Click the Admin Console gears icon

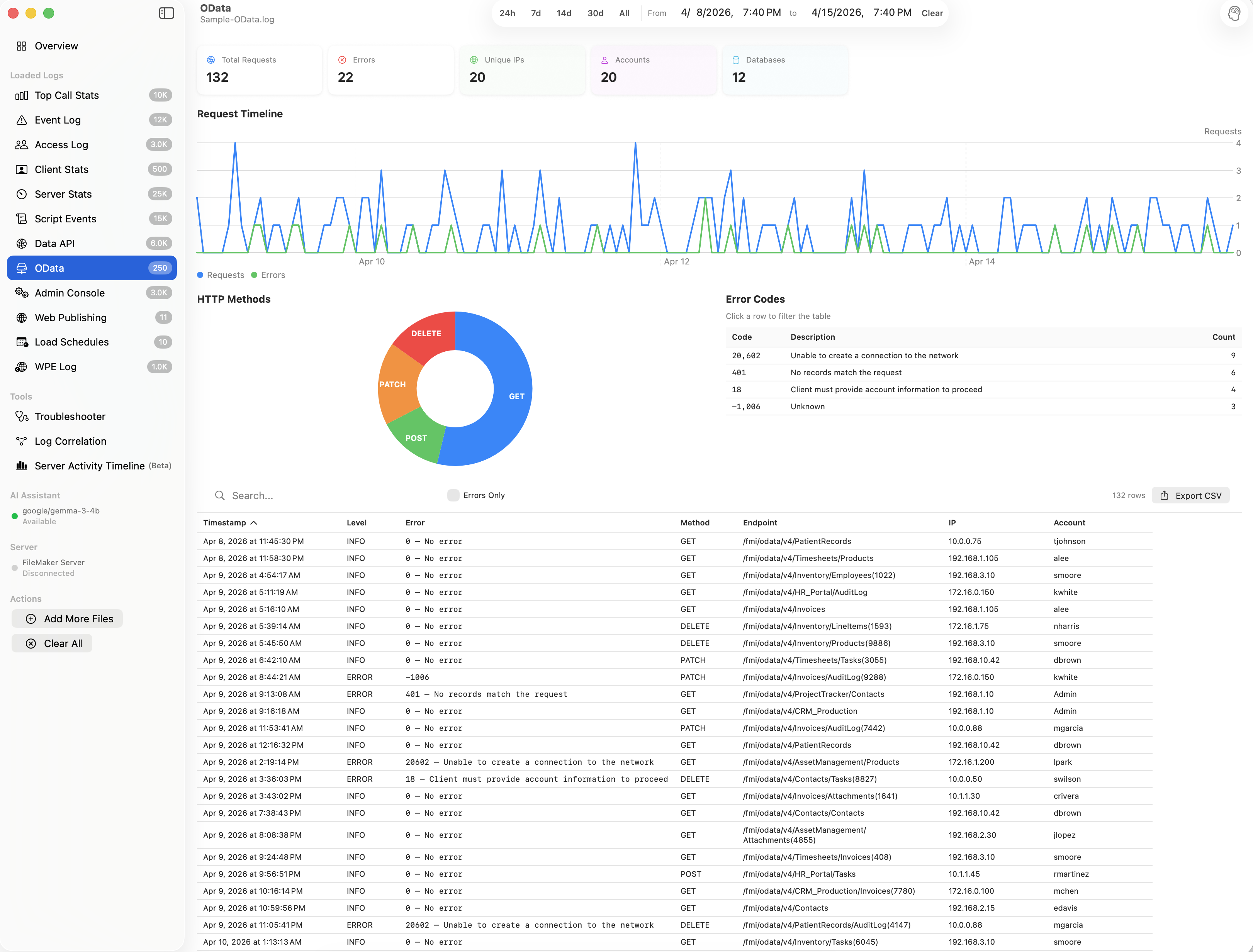[x=22, y=293]
